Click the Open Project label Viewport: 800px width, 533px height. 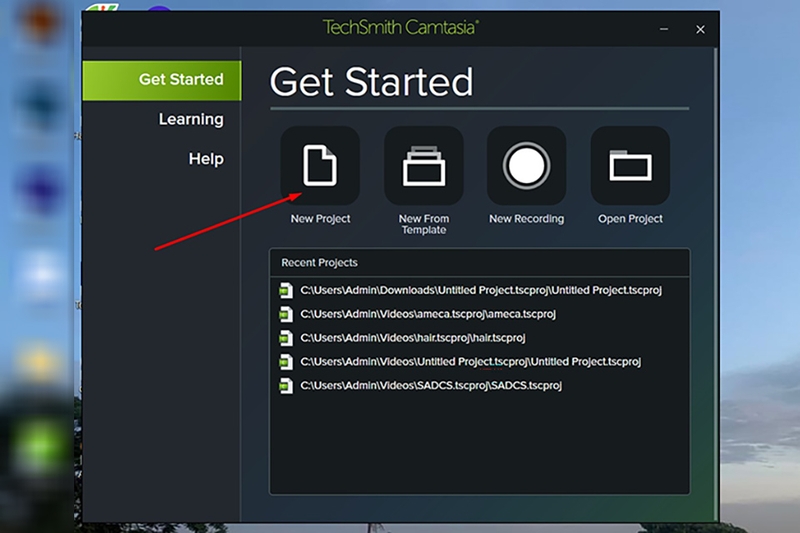coord(630,219)
